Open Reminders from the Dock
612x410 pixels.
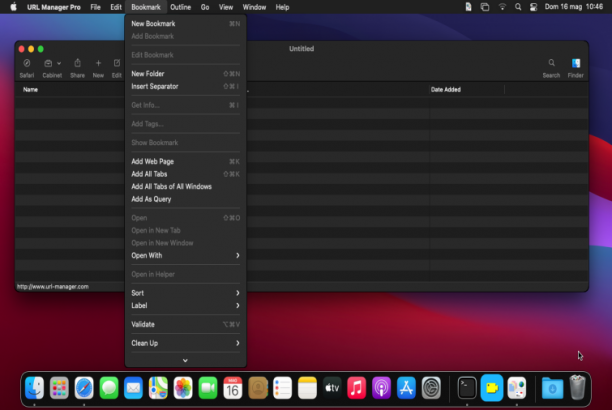283,388
